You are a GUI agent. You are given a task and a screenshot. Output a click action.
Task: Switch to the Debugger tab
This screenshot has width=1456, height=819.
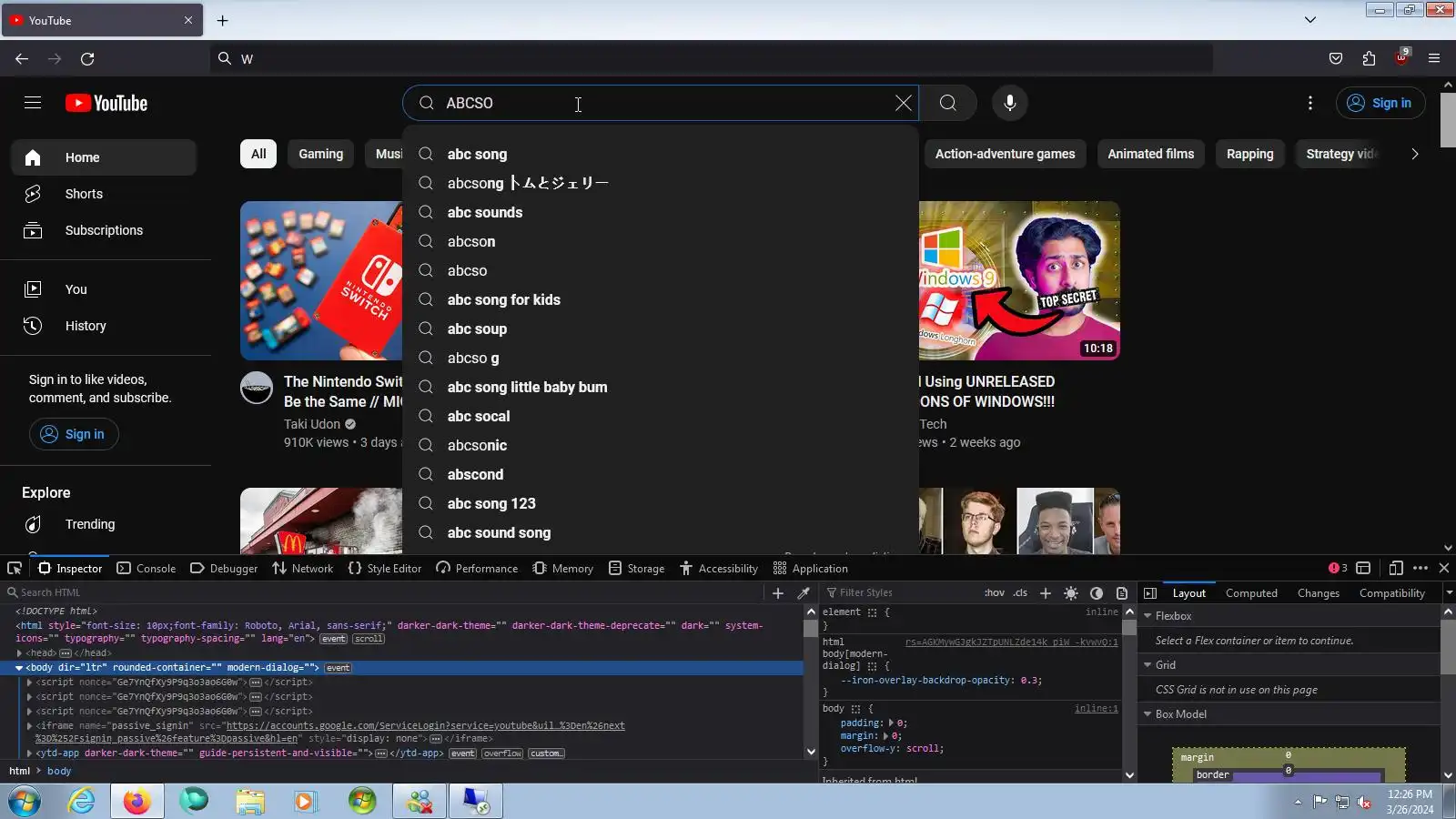click(224, 568)
